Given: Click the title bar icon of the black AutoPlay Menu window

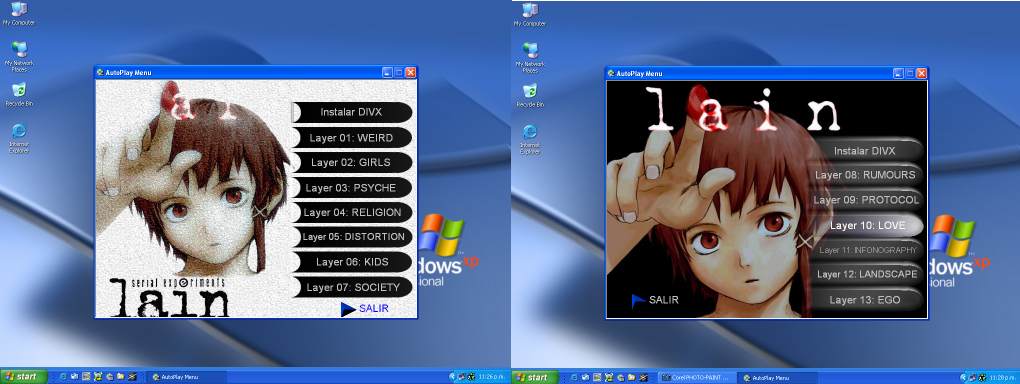Looking at the screenshot, I should [x=611, y=74].
